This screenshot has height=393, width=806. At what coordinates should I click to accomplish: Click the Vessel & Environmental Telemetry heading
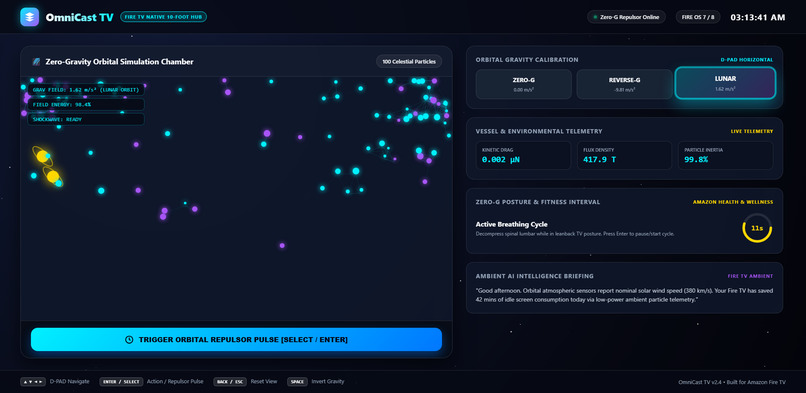click(x=539, y=132)
